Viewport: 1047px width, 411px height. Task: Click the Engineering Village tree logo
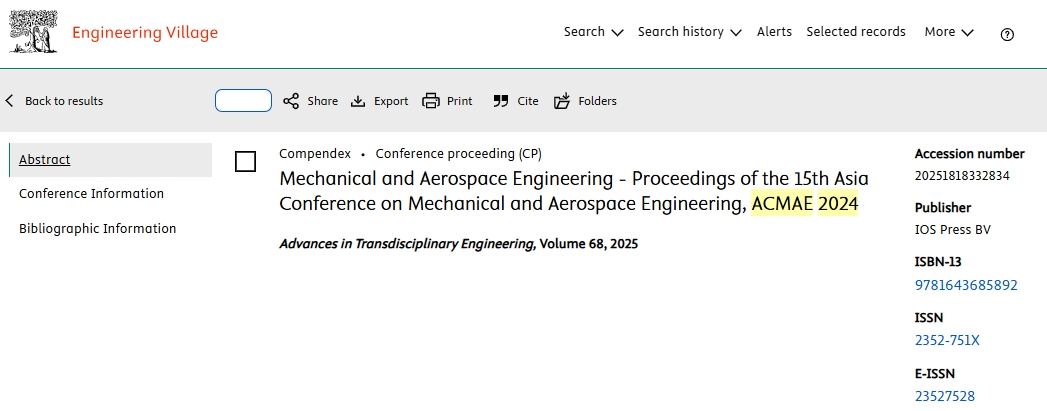(33, 32)
